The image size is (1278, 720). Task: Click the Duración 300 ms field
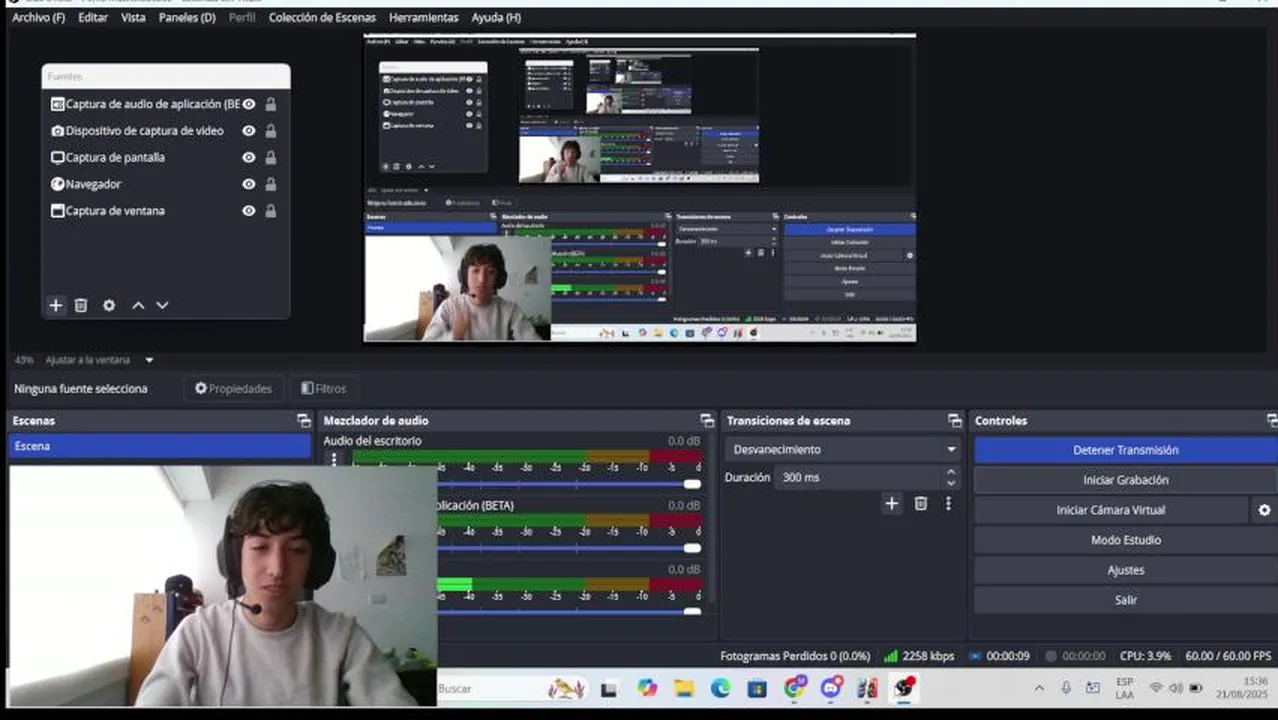pos(858,478)
